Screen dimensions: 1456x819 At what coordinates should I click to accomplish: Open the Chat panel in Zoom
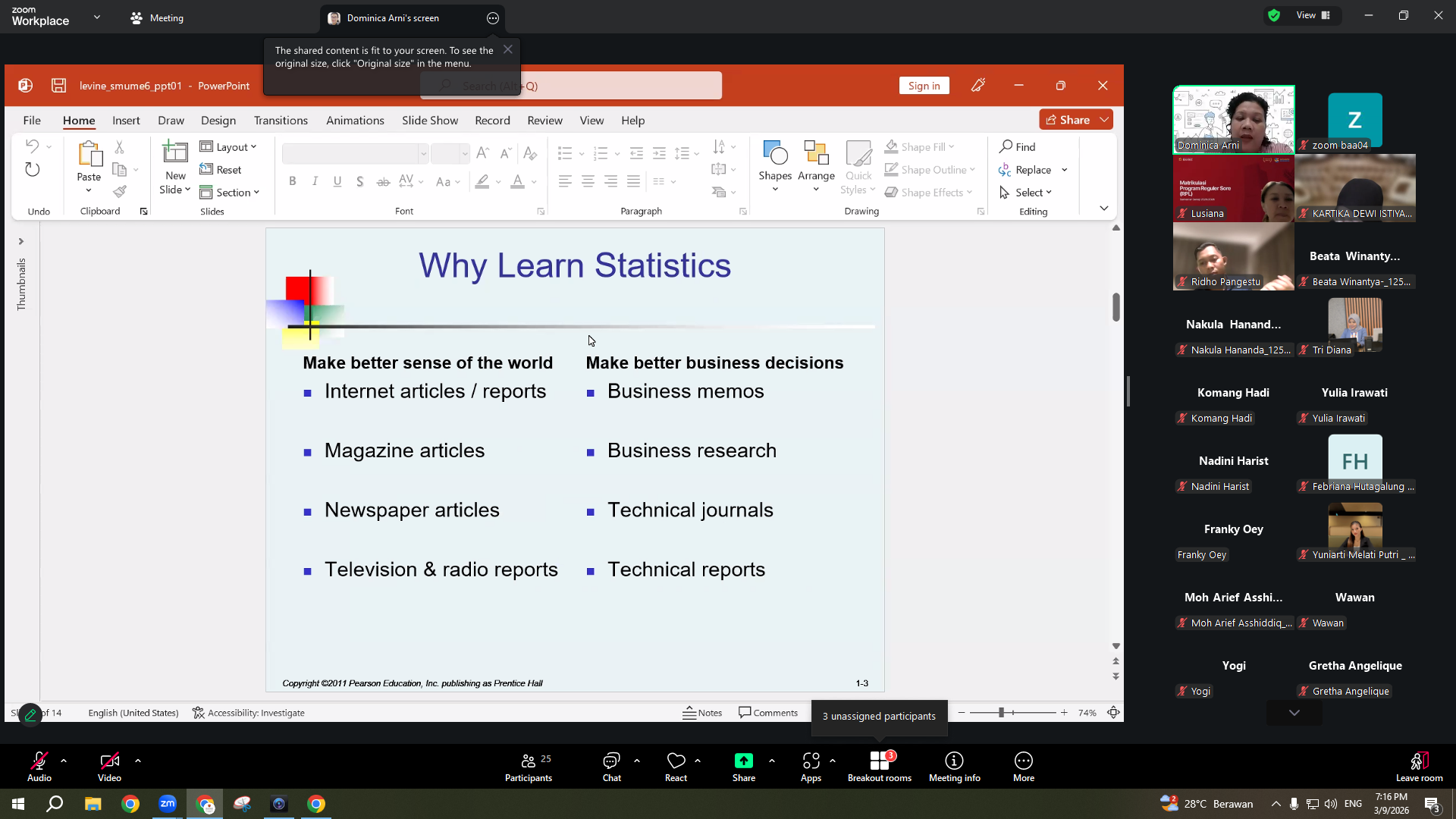pos(611,767)
